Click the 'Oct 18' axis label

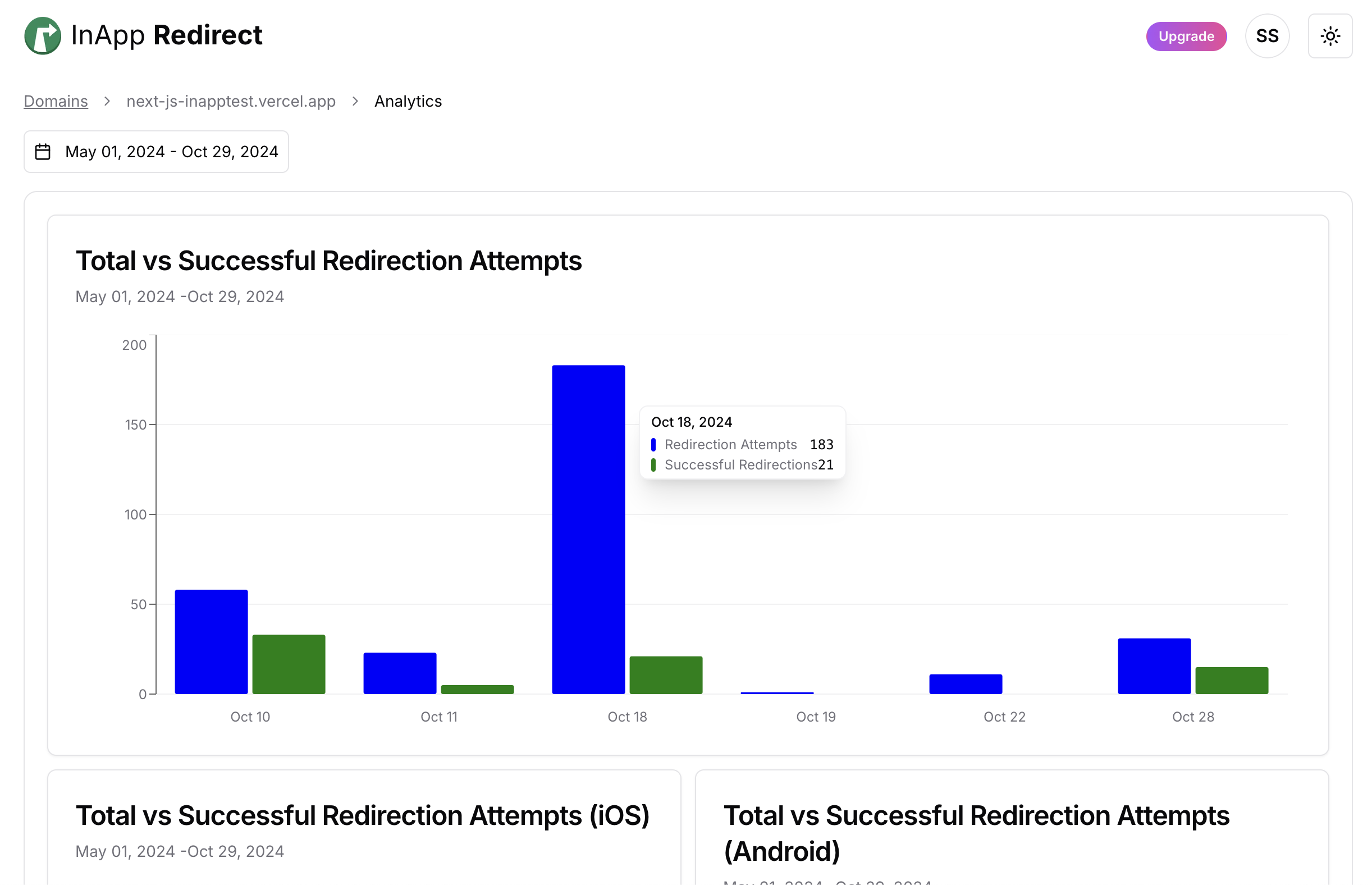pos(628,717)
